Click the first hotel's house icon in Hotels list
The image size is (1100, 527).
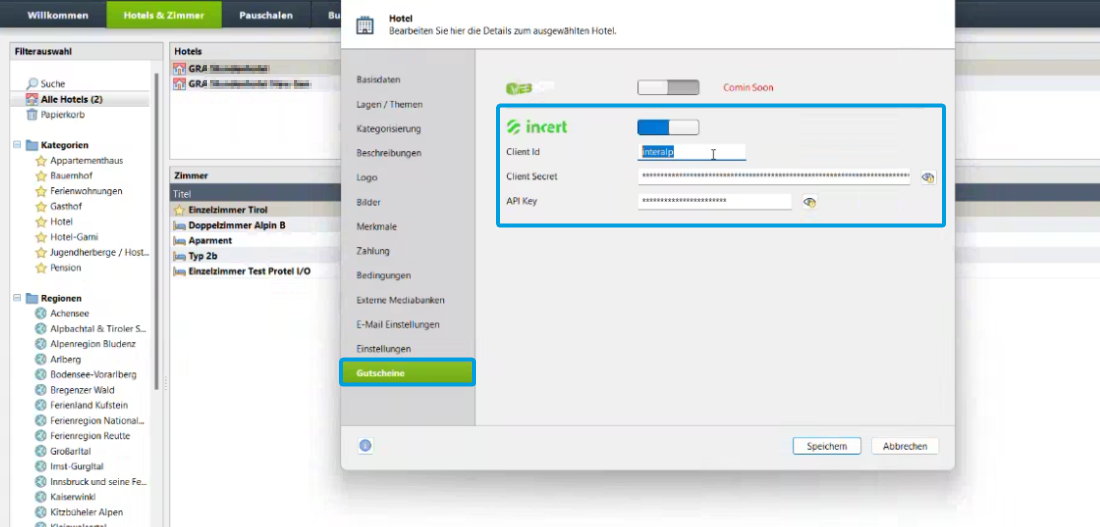pyautogui.click(x=180, y=68)
